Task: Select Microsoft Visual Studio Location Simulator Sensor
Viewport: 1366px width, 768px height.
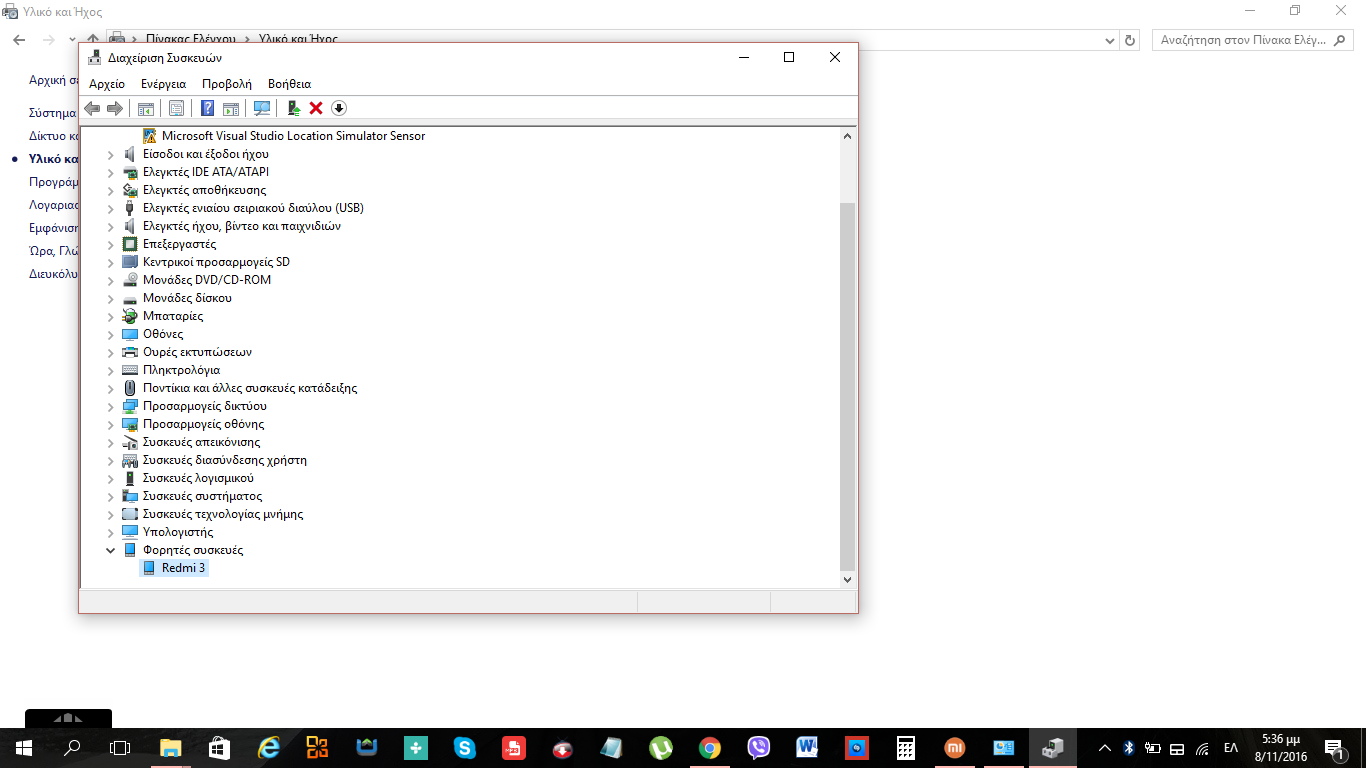Action: tap(293, 136)
